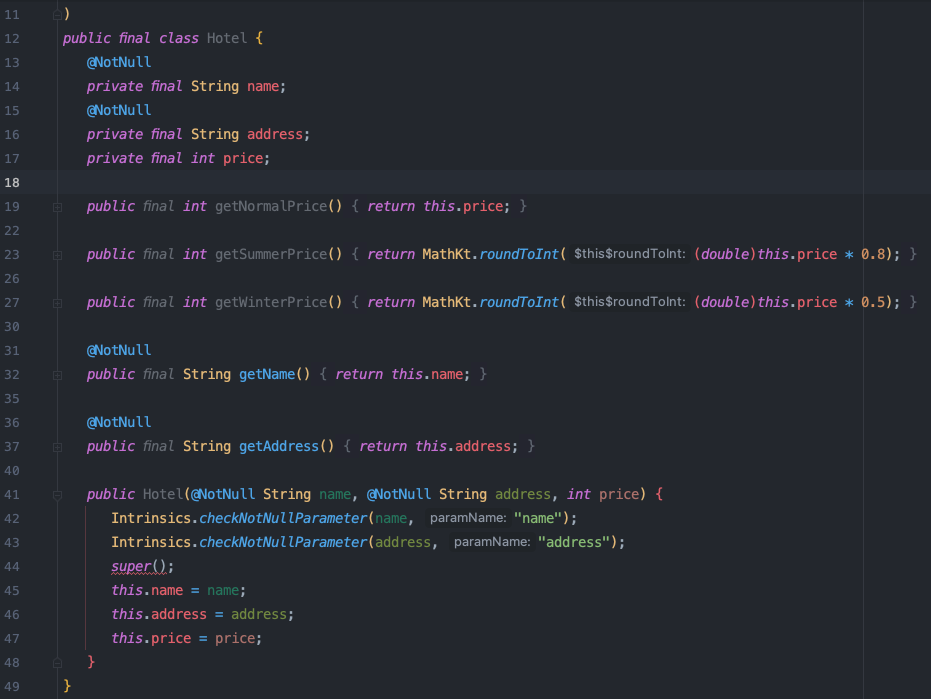Click Intrinsics on line 43
This screenshot has height=699, width=931.
click(151, 542)
